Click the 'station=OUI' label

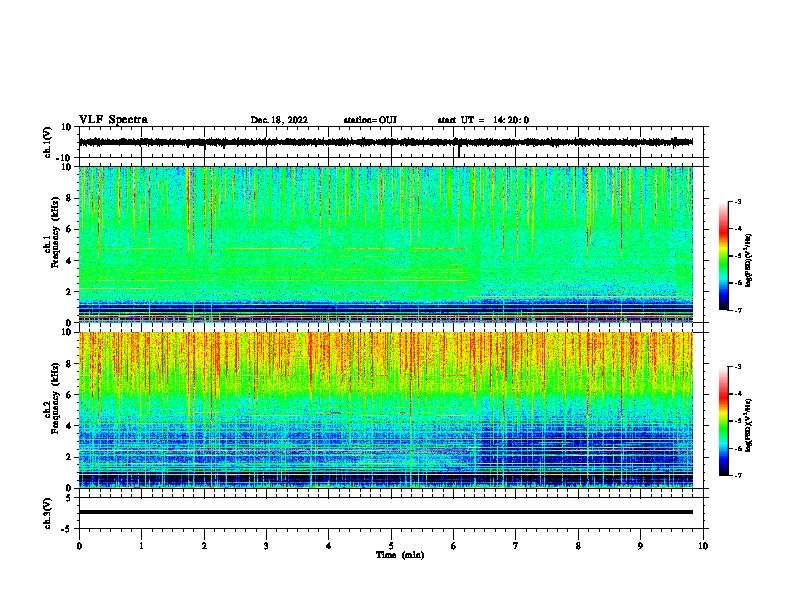click(370, 120)
